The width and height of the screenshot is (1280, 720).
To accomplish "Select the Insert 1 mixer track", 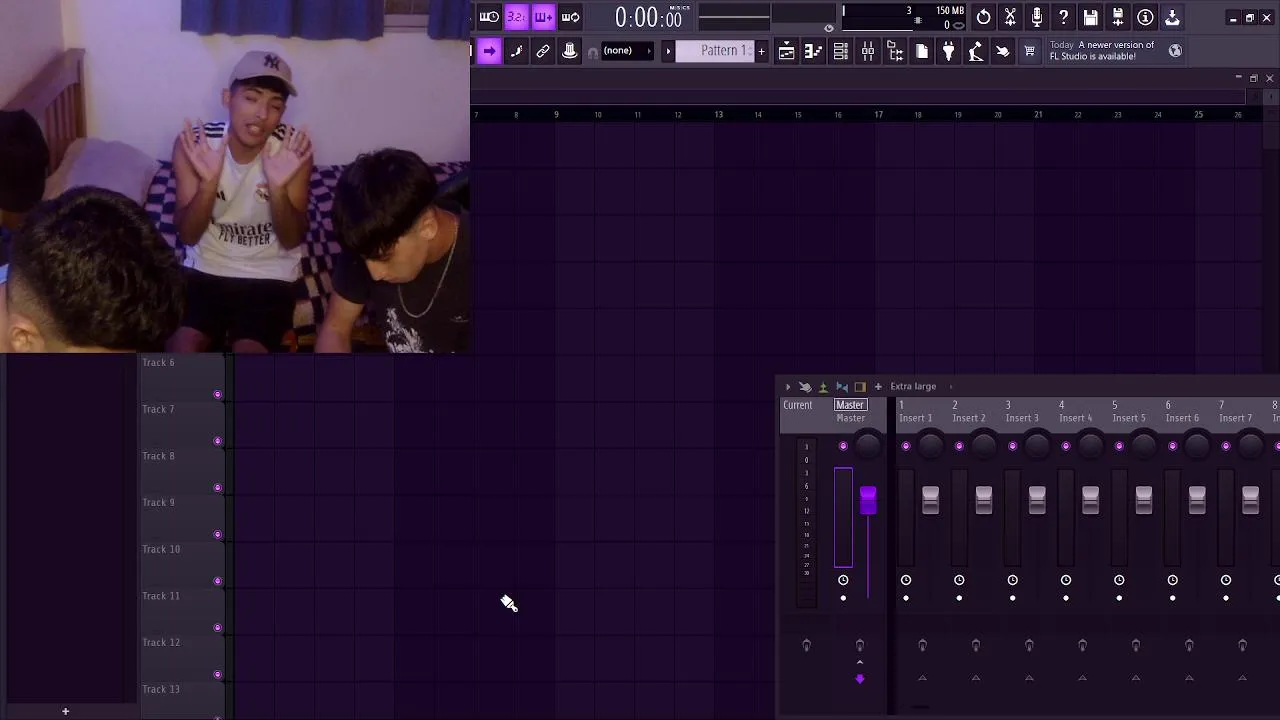I will coord(916,412).
